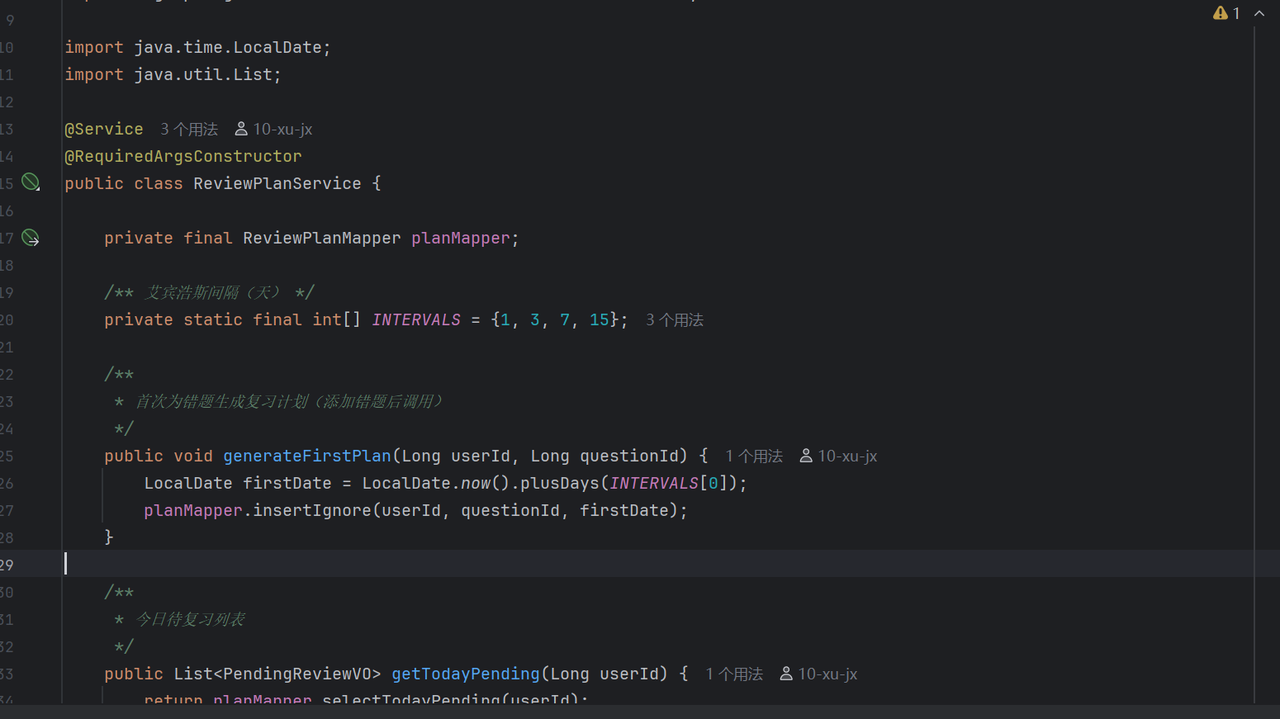This screenshot has height=719, width=1280.
Task: Click gutter line number 26
Action: (x=7, y=483)
